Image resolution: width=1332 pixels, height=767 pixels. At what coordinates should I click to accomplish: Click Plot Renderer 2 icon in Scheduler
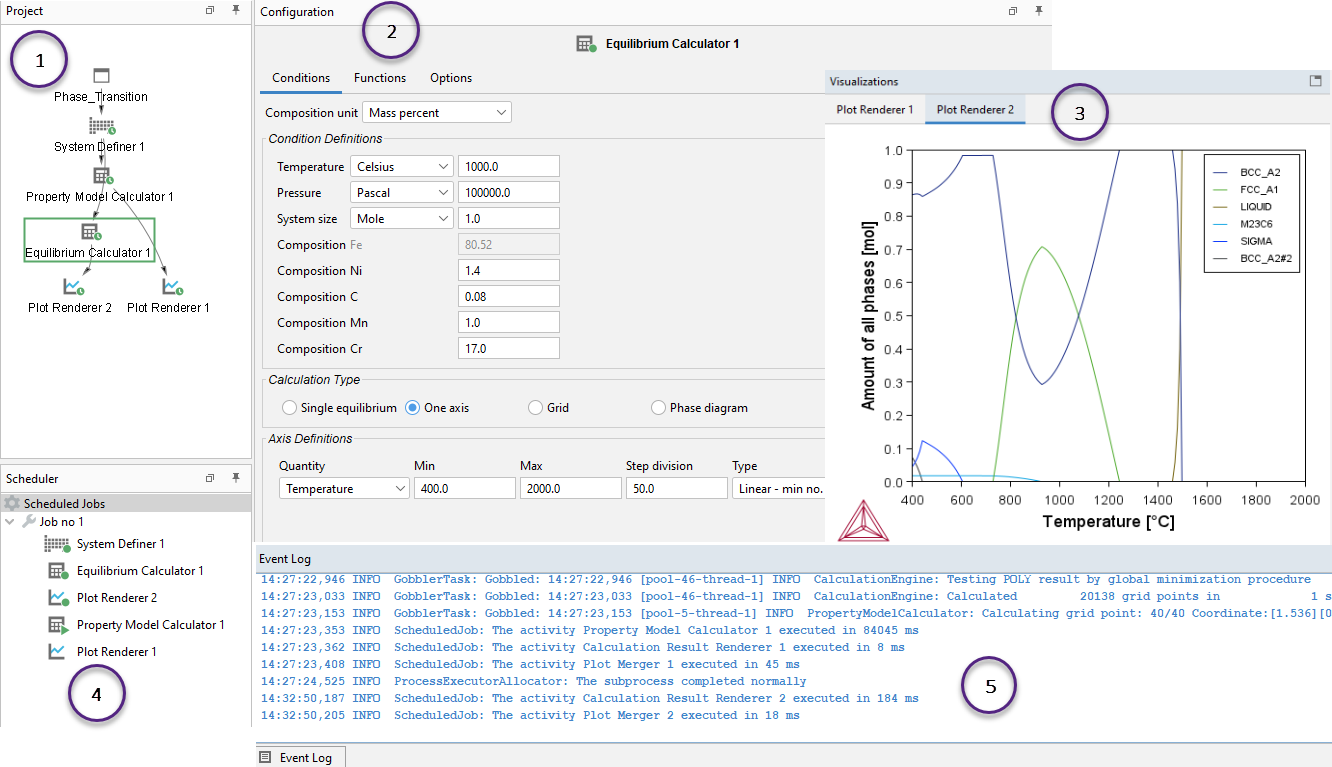pyautogui.click(x=57, y=598)
